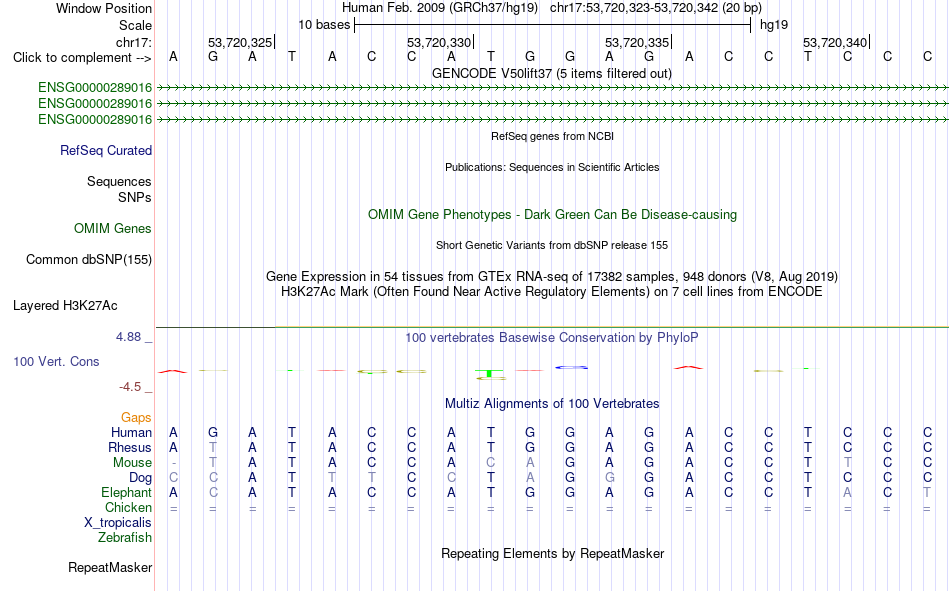This screenshot has width=950, height=591.
Task: Click the orange Gaps label
Action: pos(136,418)
